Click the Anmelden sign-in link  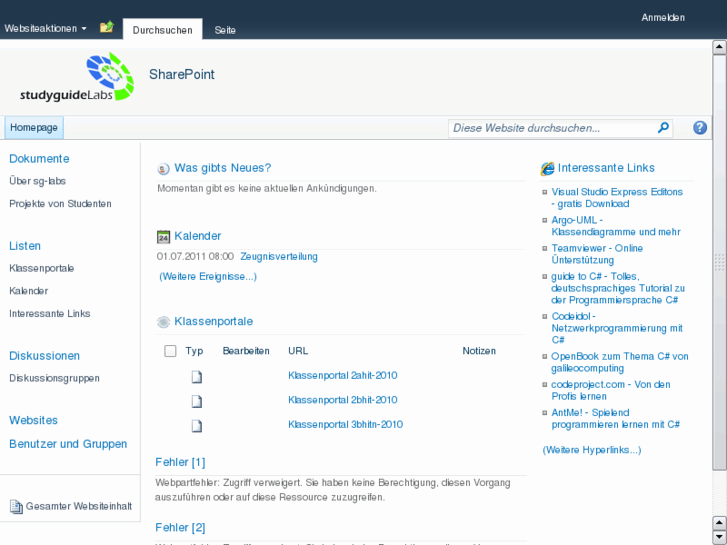click(x=663, y=18)
